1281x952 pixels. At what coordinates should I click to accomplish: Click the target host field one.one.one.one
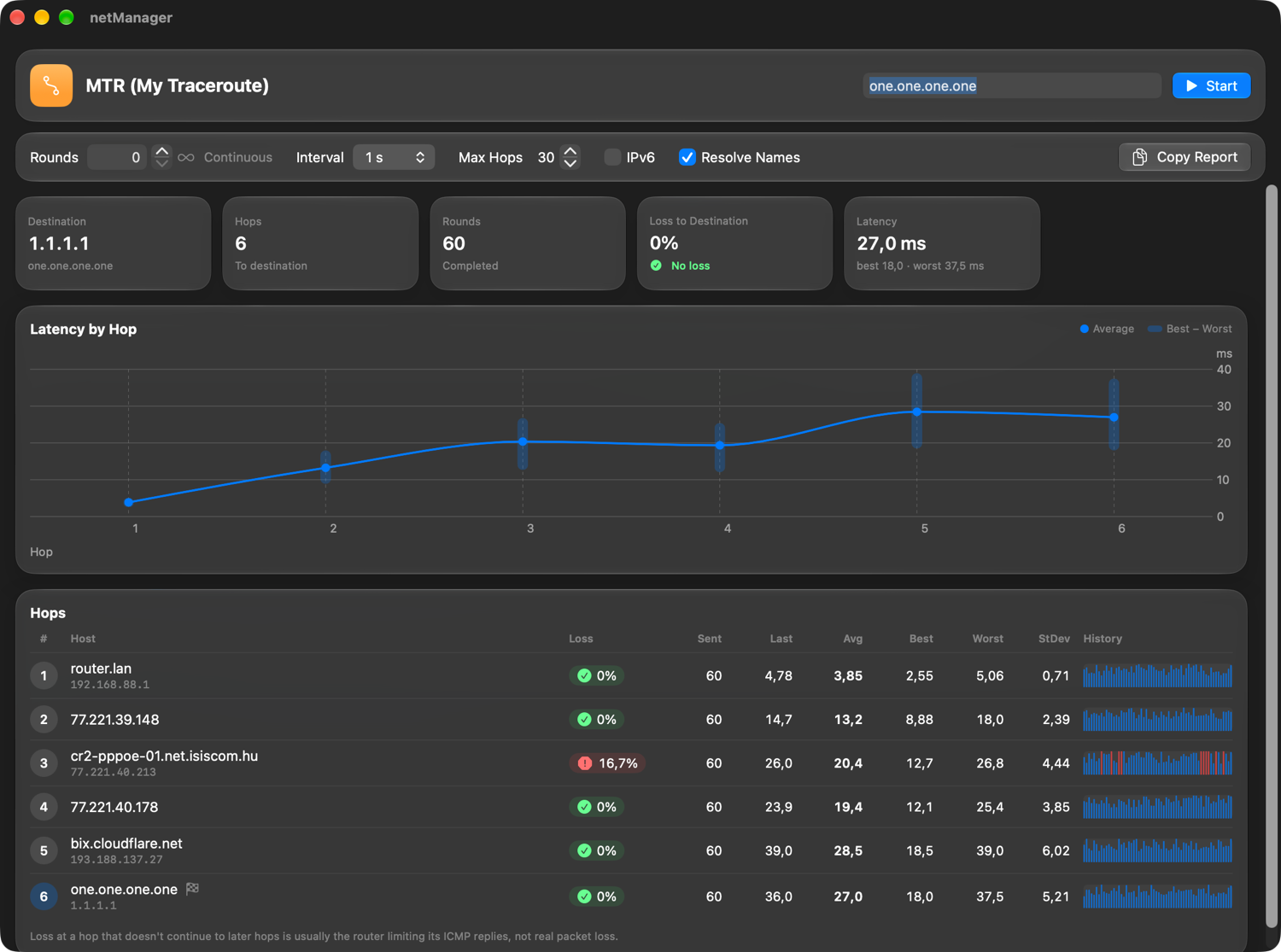point(1012,85)
